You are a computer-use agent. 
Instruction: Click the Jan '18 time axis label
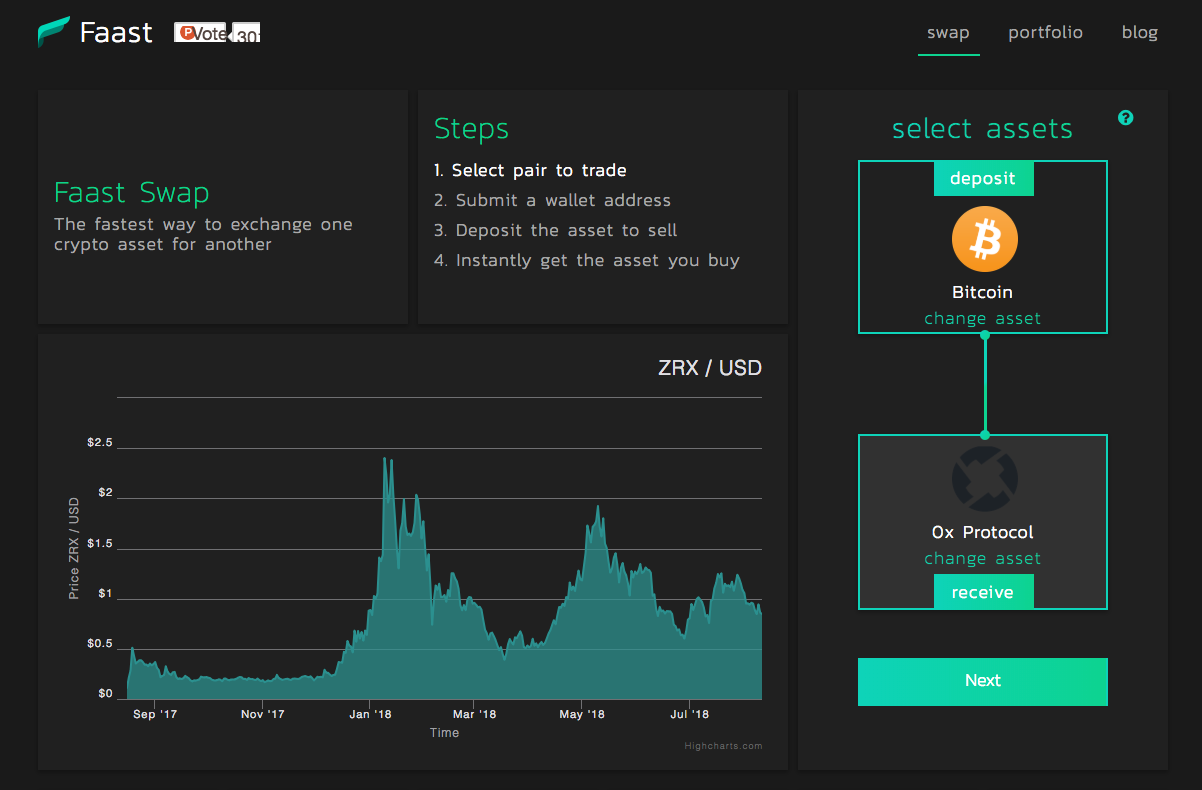370,714
